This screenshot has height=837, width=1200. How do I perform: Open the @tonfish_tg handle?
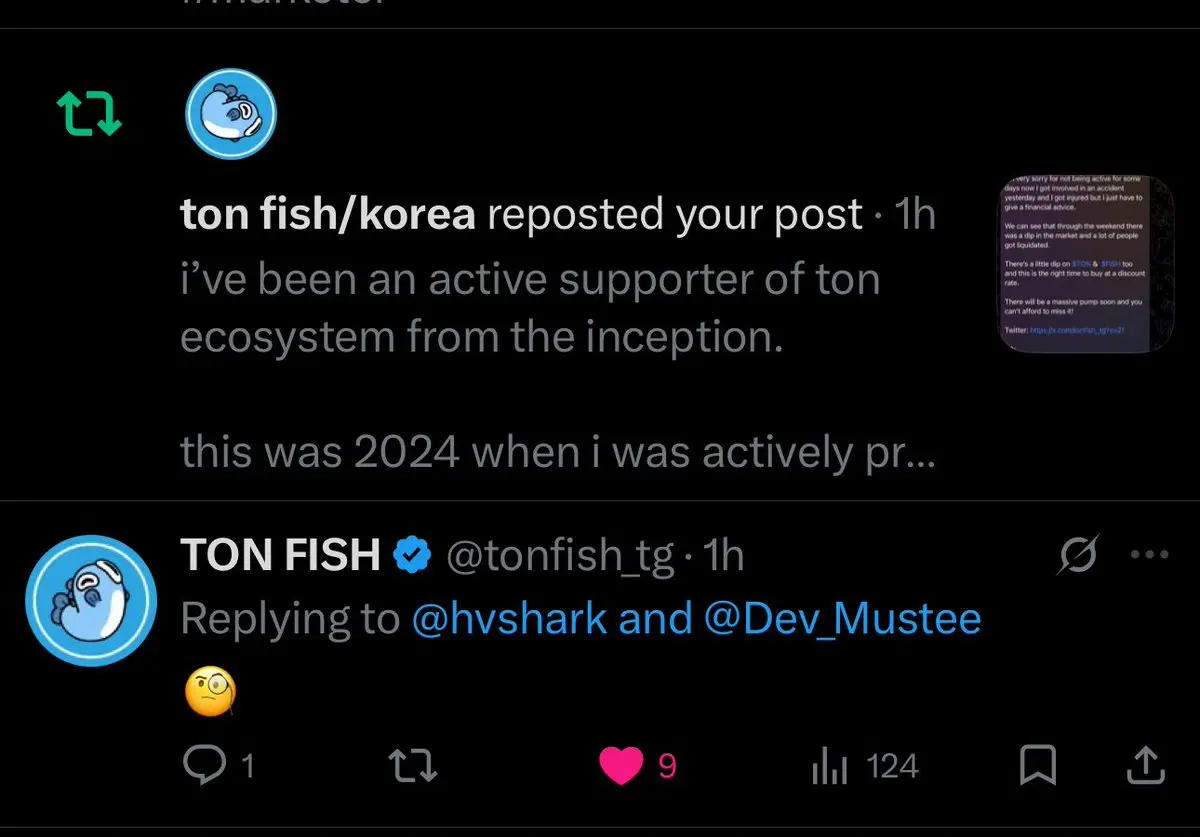tap(559, 555)
